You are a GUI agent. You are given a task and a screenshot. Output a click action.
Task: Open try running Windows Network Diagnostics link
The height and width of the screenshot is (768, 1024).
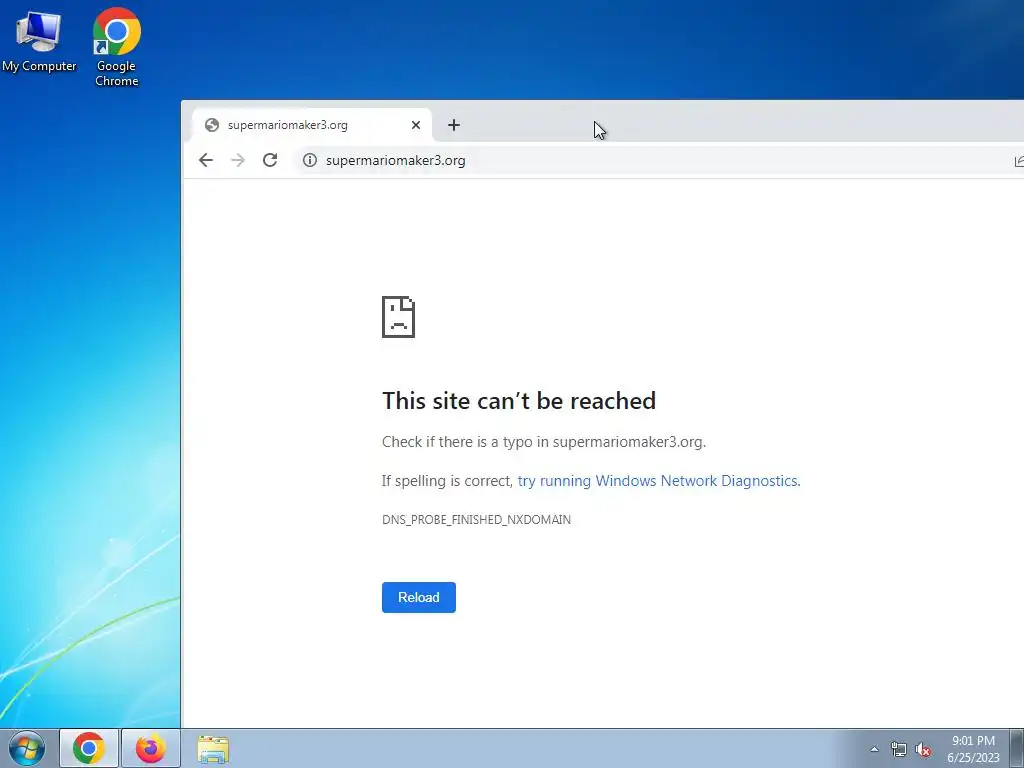point(658,481)
